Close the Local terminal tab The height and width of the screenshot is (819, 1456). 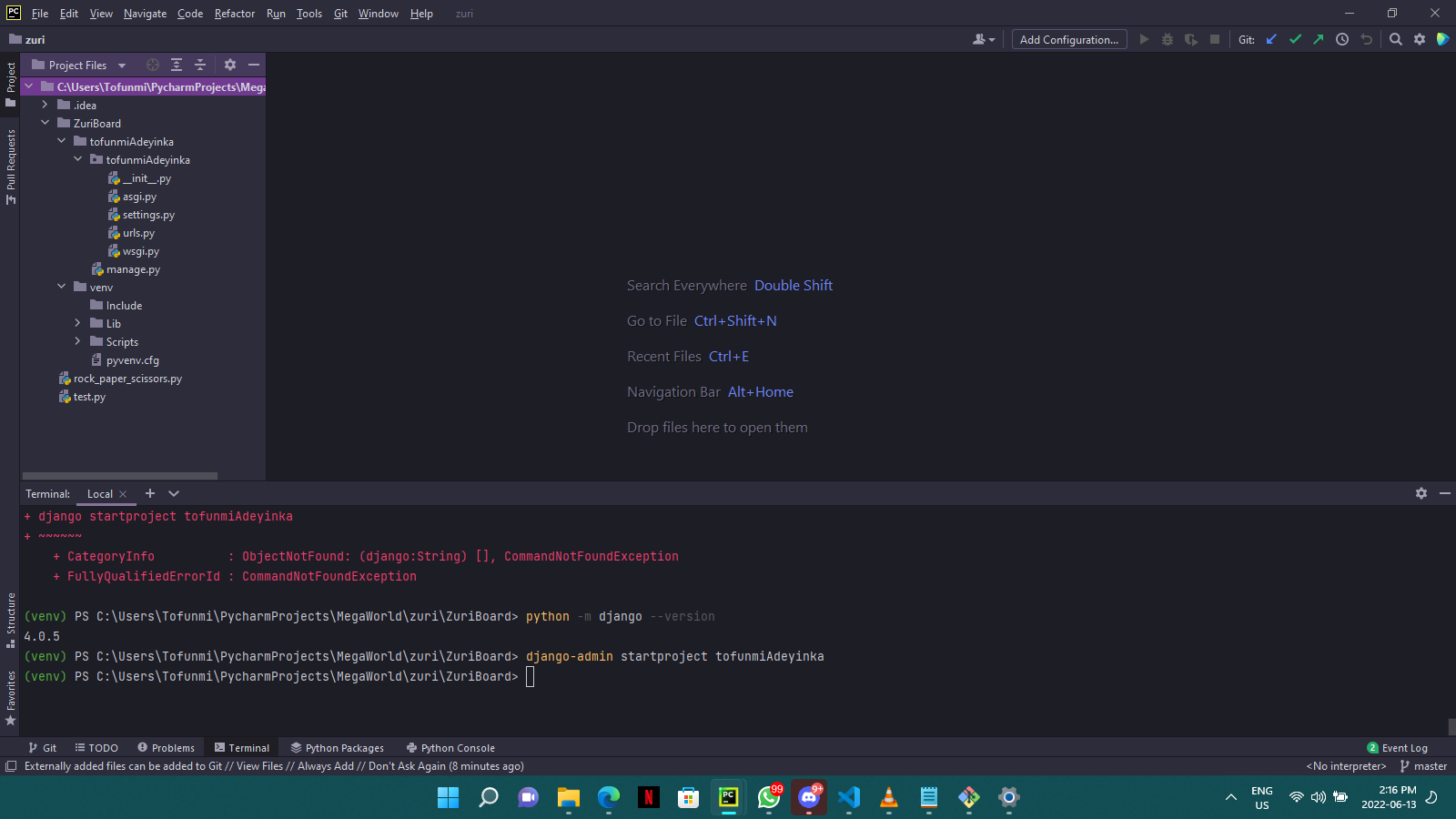tap(123, 494)
